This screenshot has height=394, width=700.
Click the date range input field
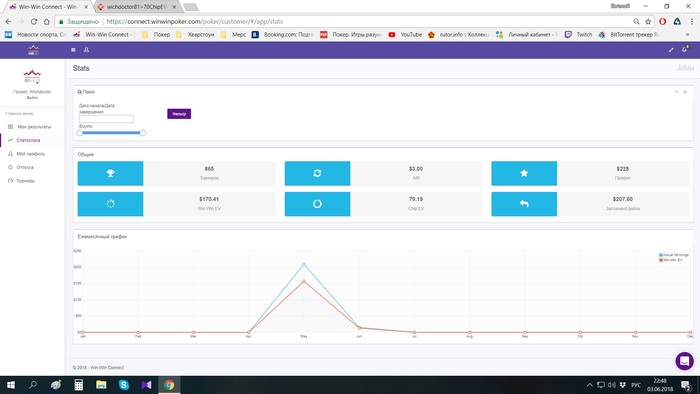click(106, 119)
